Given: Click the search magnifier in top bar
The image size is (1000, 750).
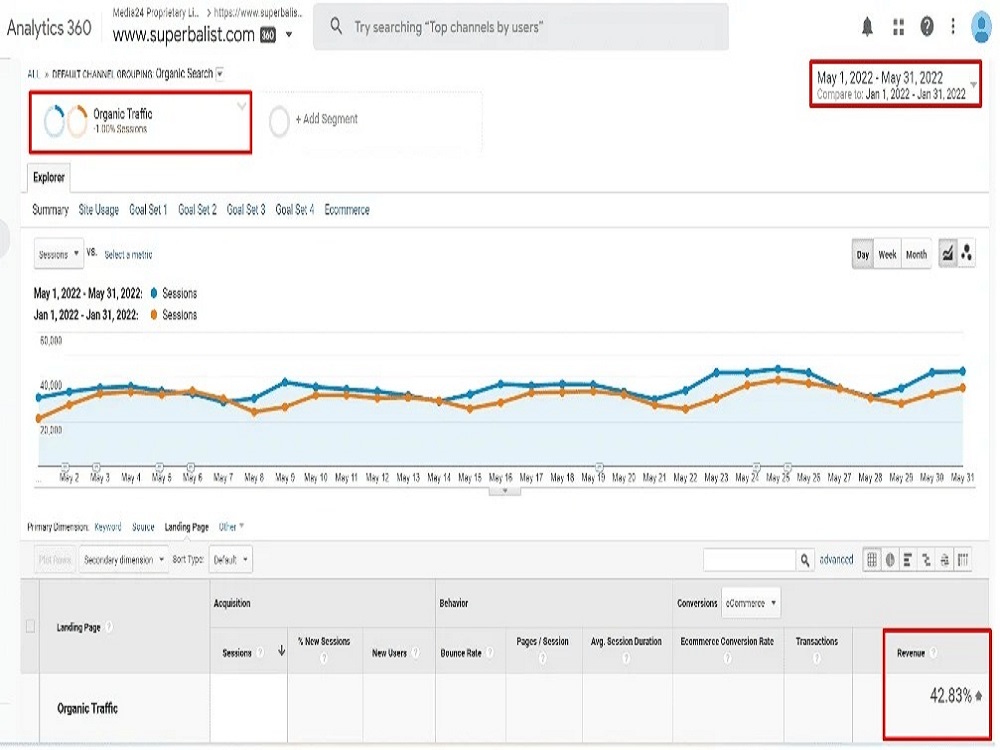Looking at the screenshot, I should [x=336, y=26].
